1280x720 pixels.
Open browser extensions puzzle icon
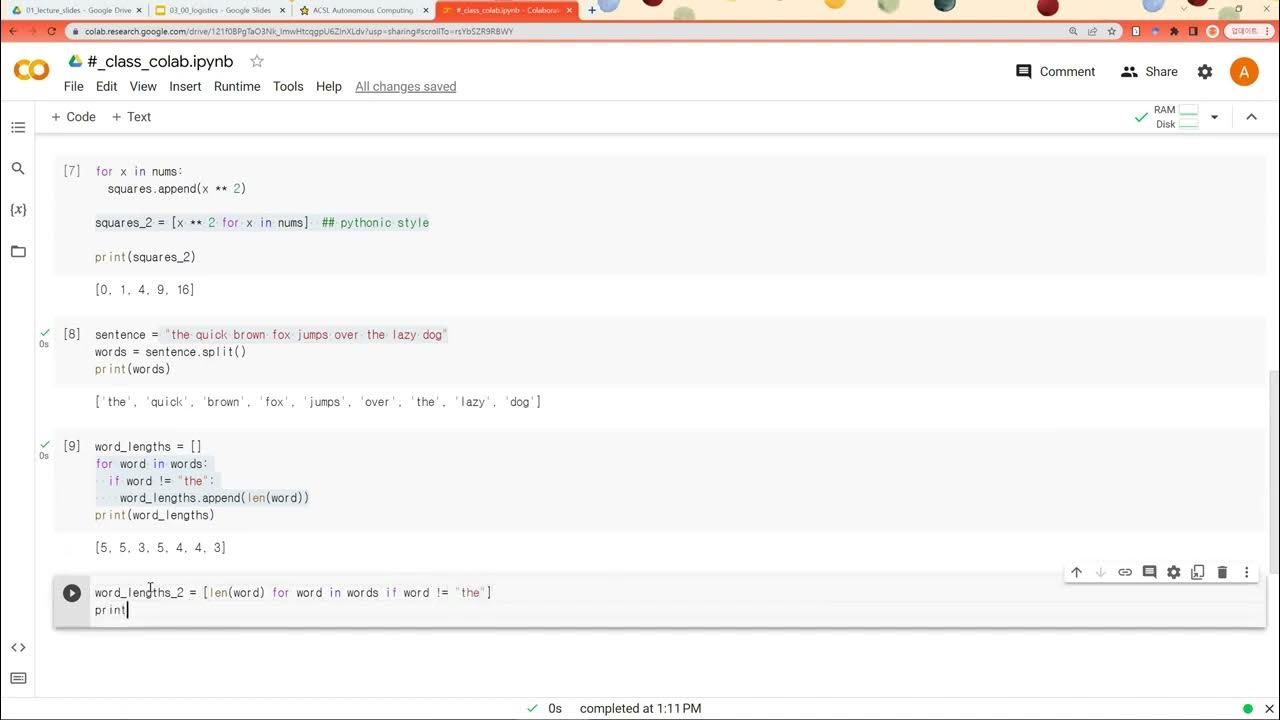pyautogui.click(x=1173, y=31)
